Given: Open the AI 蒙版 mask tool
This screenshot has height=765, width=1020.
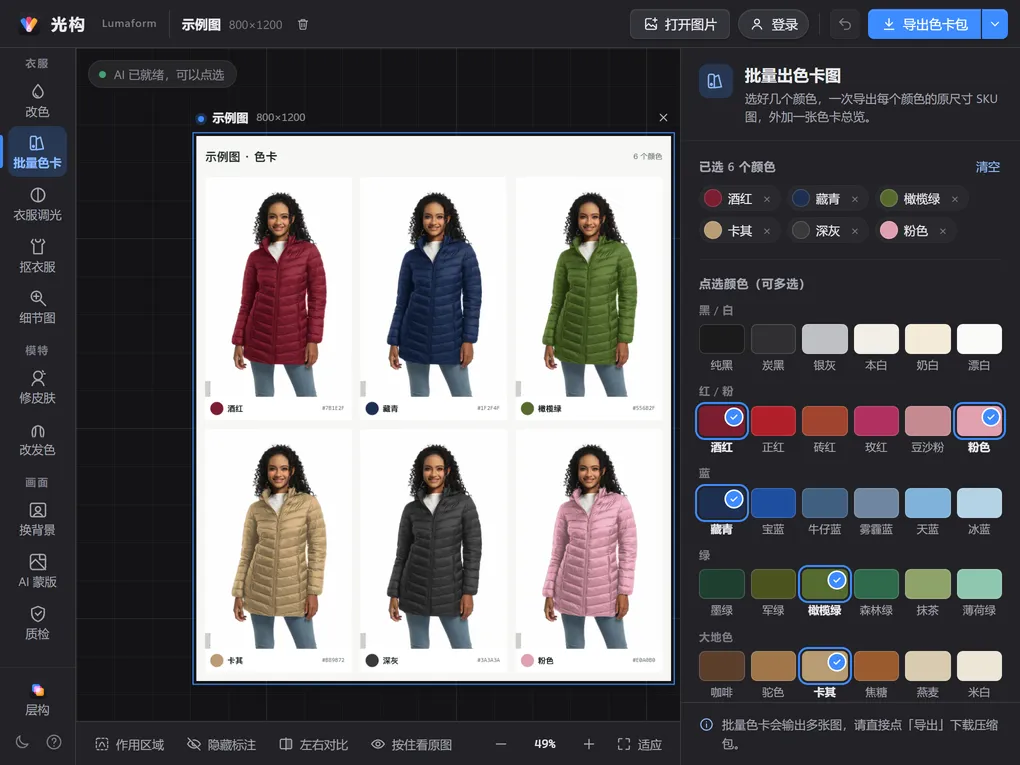Looking at the screenshot, I should 37,571.
